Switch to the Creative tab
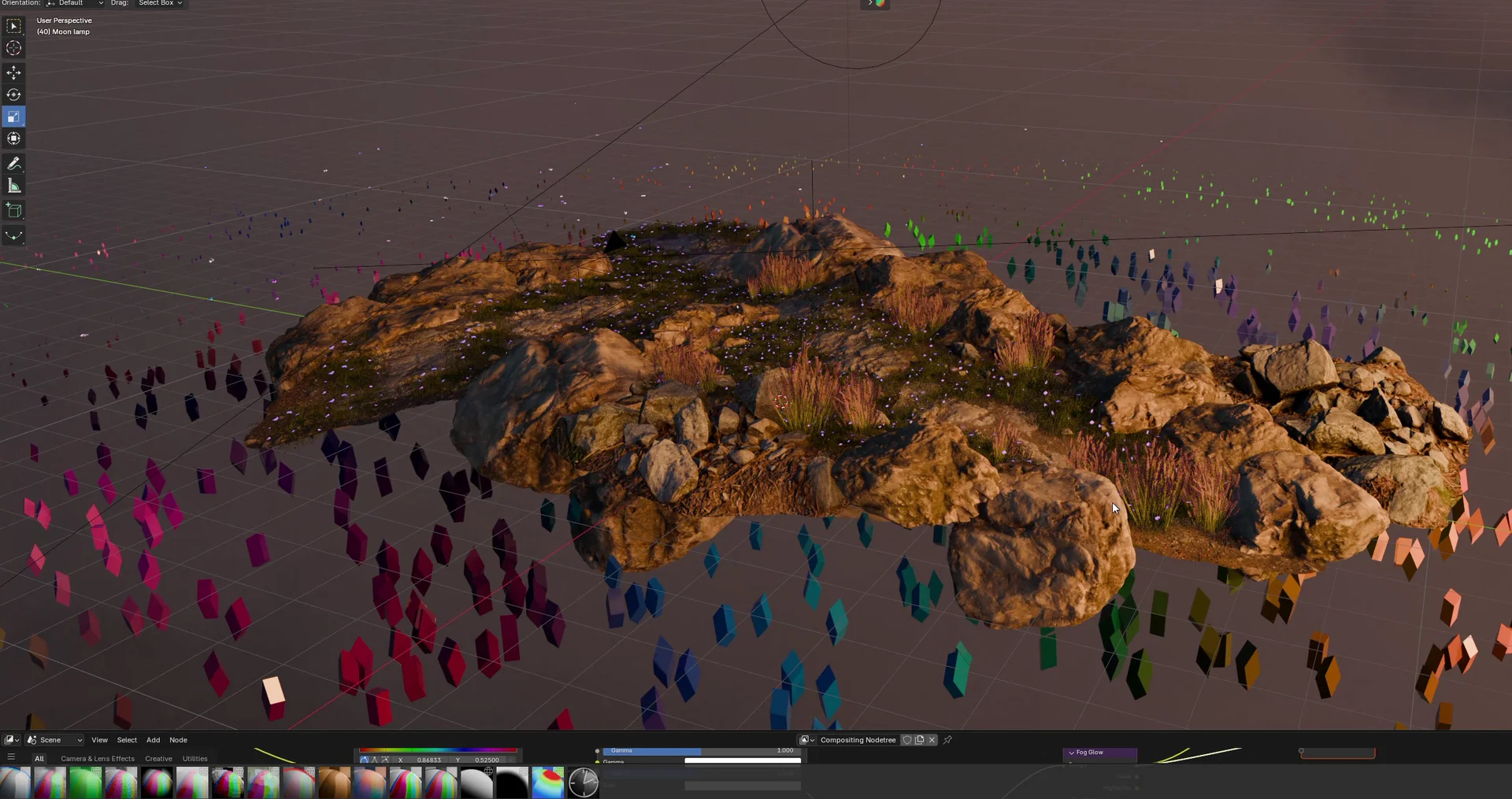The image size is (1512, 799). click(x=158, y=759)
